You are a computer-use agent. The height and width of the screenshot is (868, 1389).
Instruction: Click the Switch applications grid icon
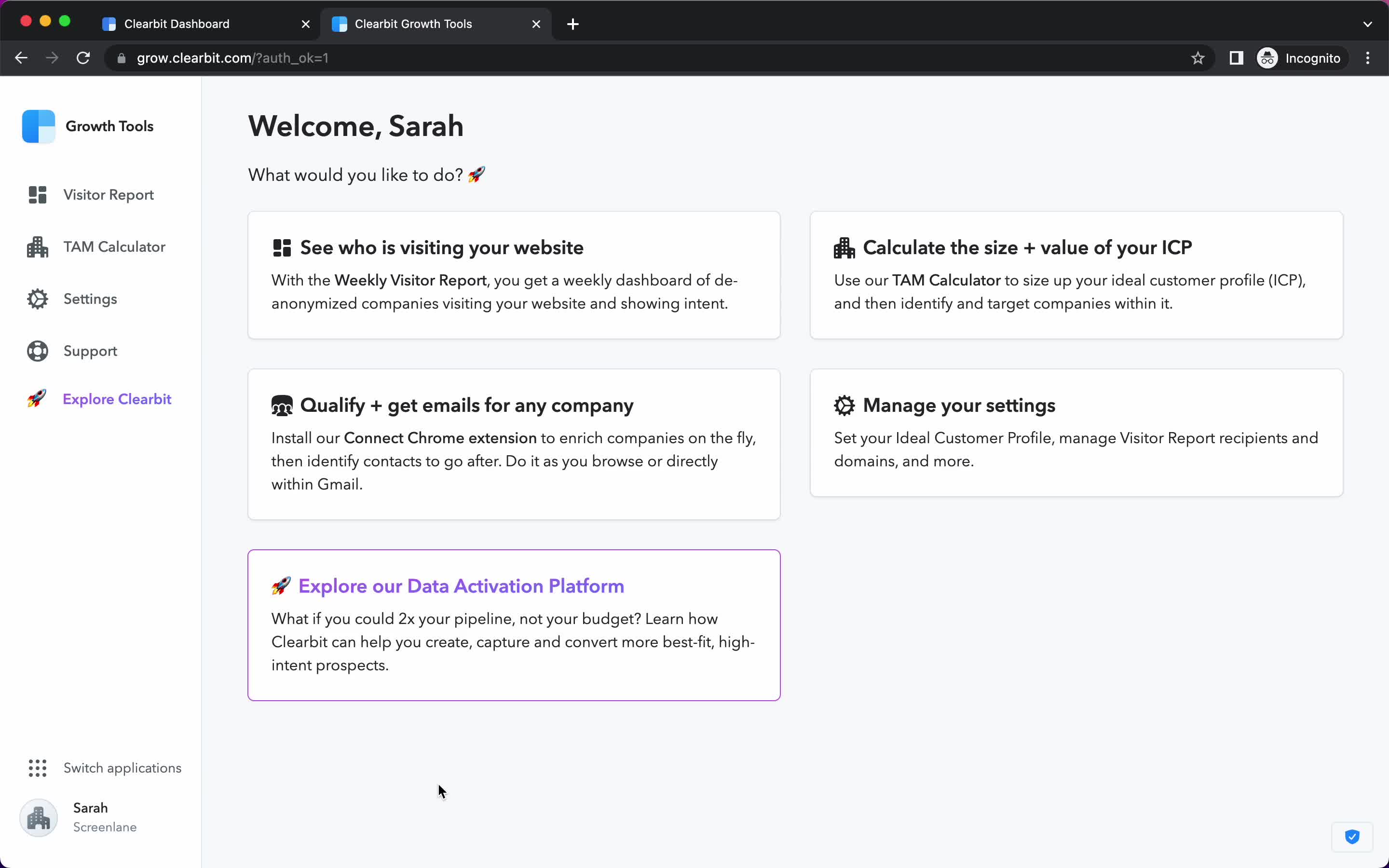pos(37,768)
